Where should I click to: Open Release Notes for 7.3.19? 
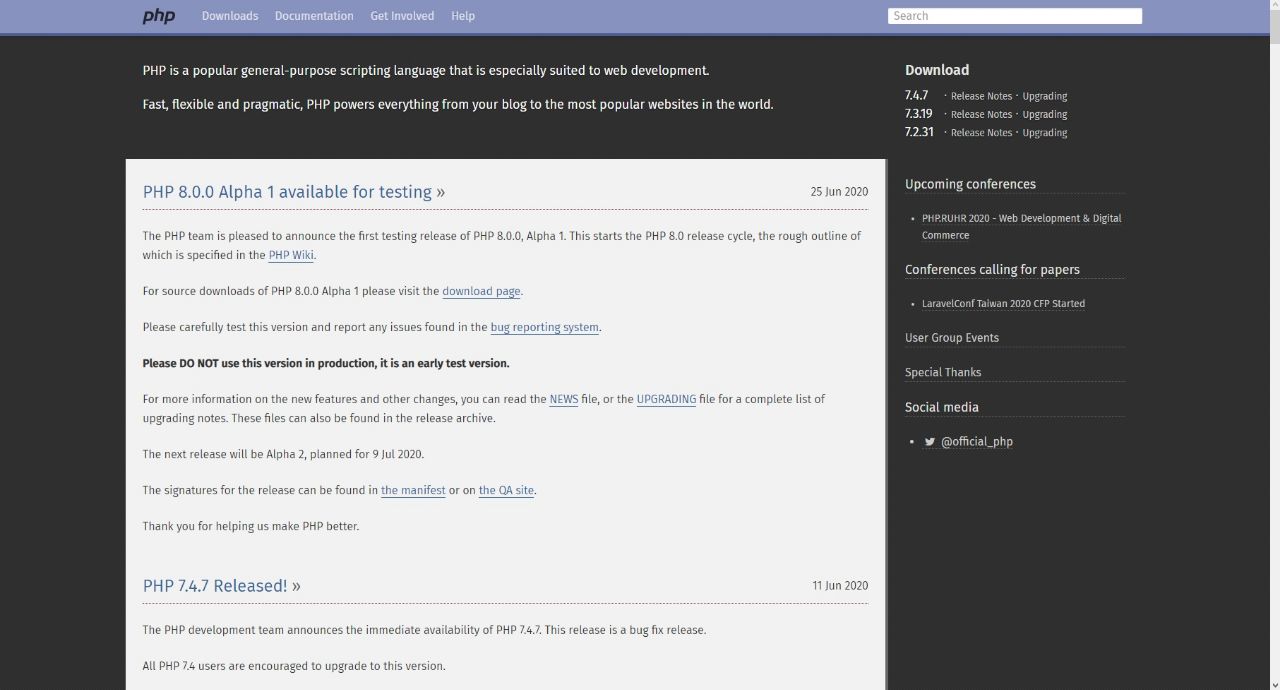(x=981, y=114)
